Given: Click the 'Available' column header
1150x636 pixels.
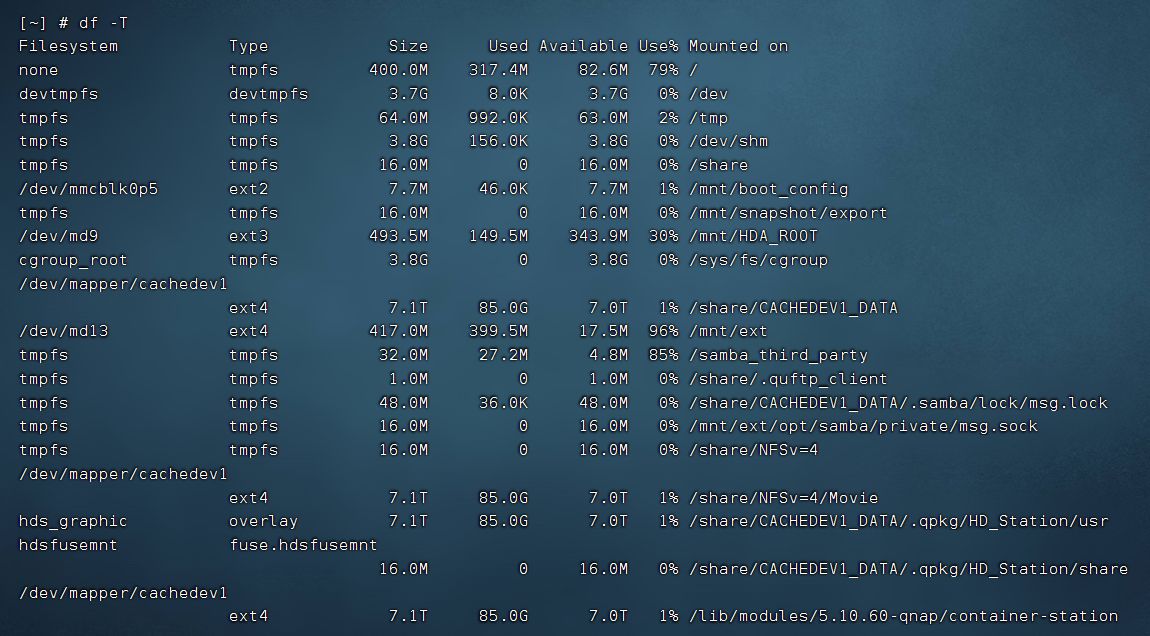Looking at the screenshot, I should [584, 46].
